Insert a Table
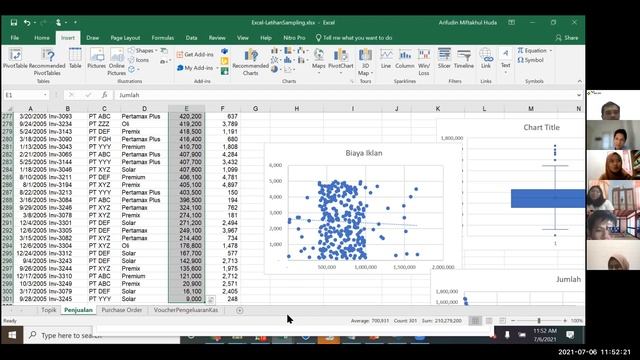Image resolution: width=640 pixels, height=360 pixels. [x=75, y=58]
